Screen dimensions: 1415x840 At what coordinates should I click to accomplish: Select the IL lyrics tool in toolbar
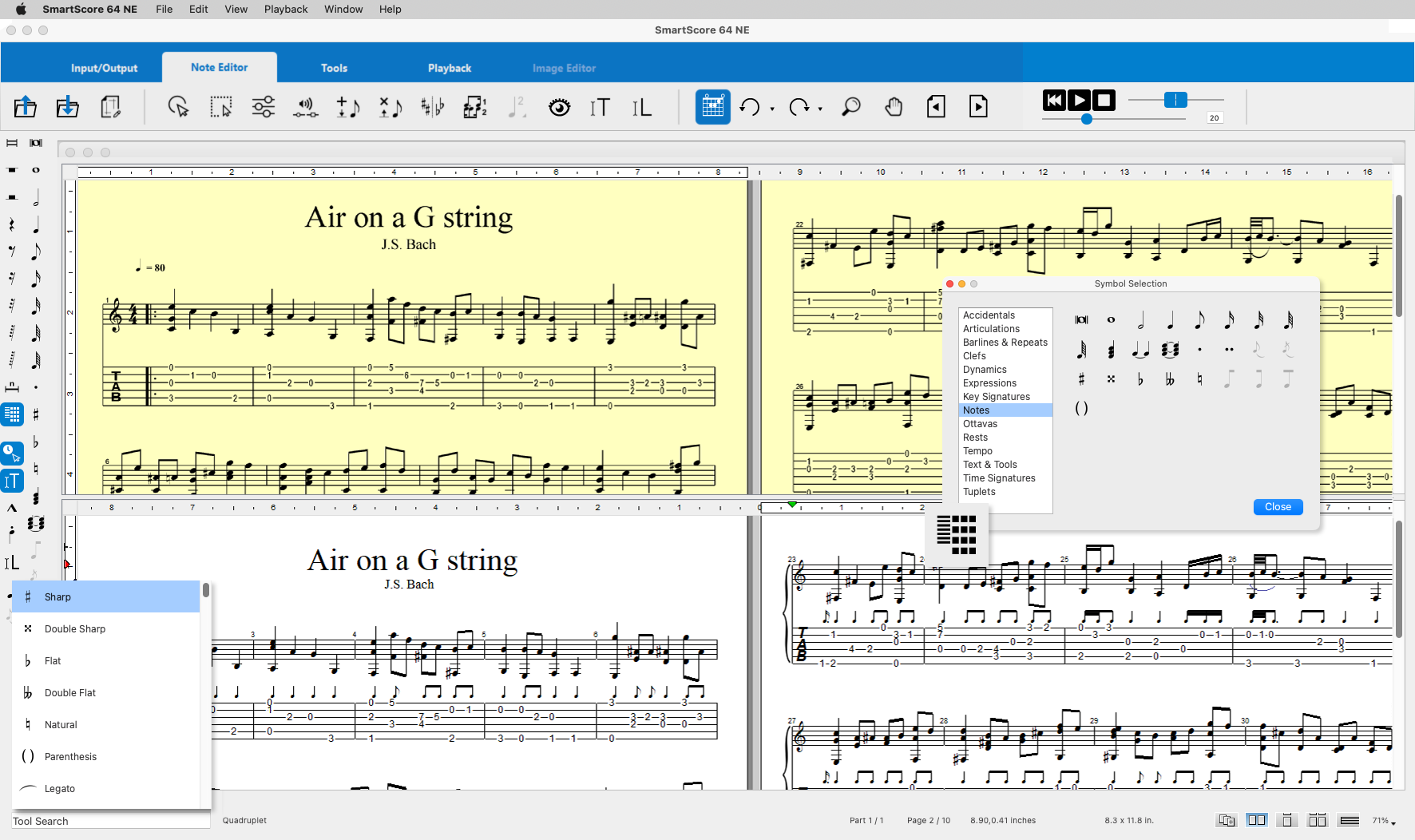642,106
